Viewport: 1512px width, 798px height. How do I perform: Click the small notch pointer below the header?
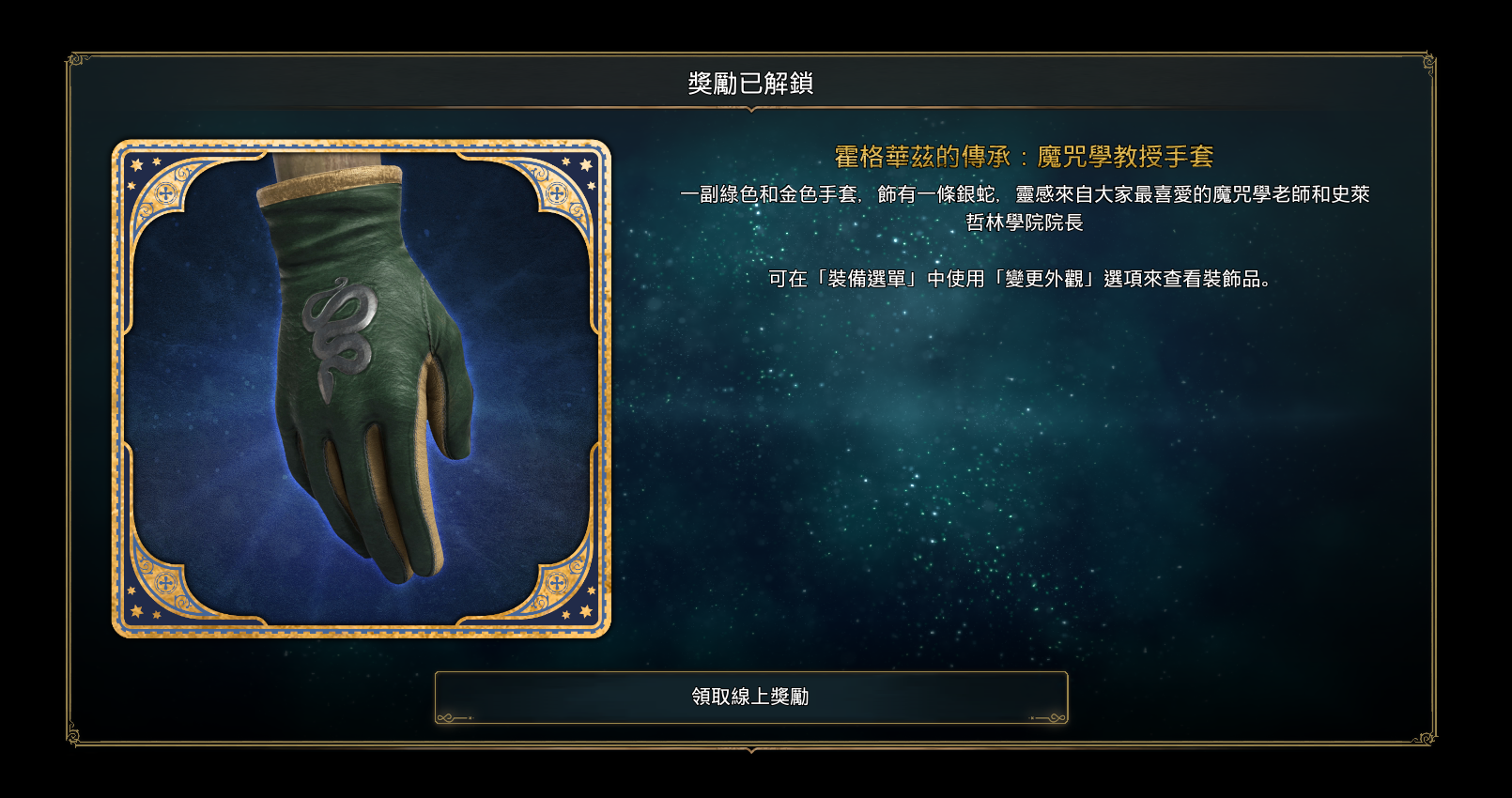pyautogui.click(x=751, y=110)
